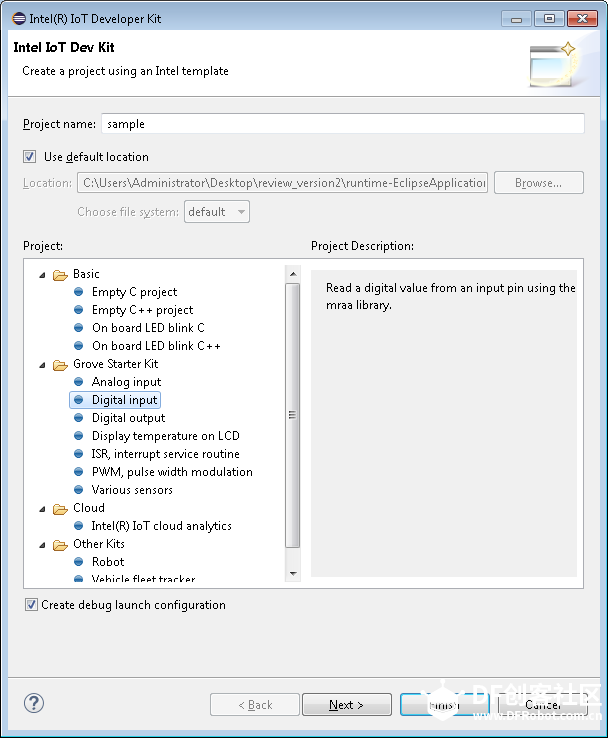Collapse the Other Kits tree node
The height and width of the screenshot is (738, 608).
pyautogui.click(x=42, y=545)
